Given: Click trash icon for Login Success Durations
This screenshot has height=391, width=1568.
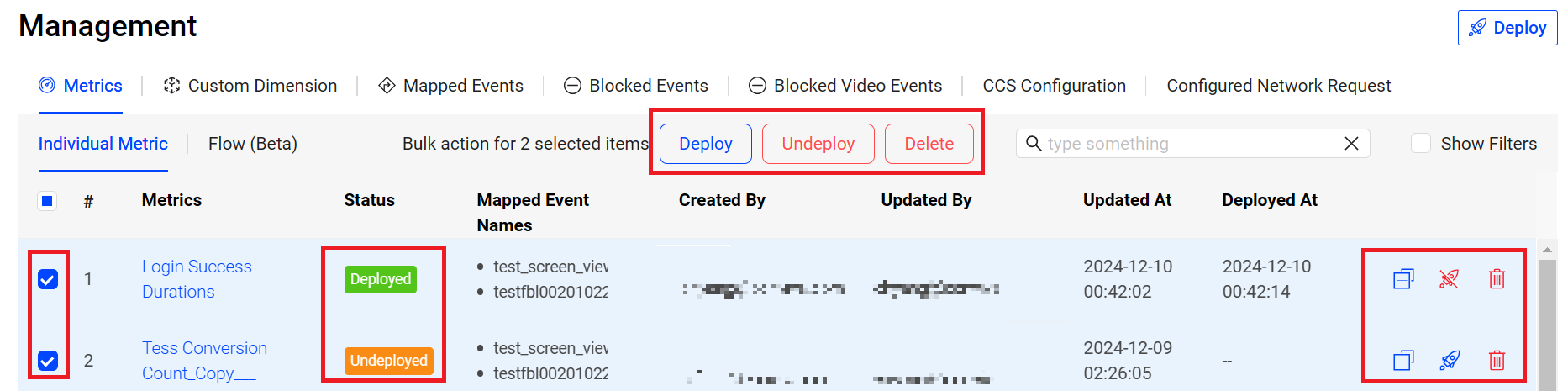Looking at the screenshot, I should [x=1497, y=279].
